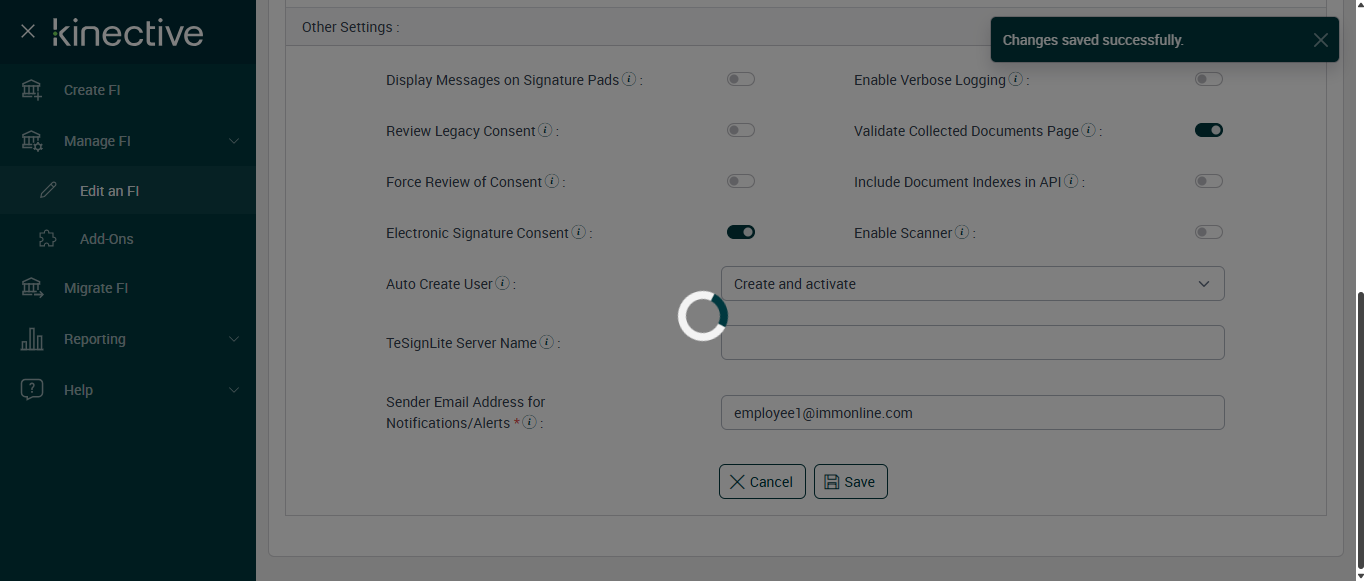The height and width of the screenshot is (581, 1366).
Task: Click info icon next to Electronic Signature Consent
Action: click(578, 232)
